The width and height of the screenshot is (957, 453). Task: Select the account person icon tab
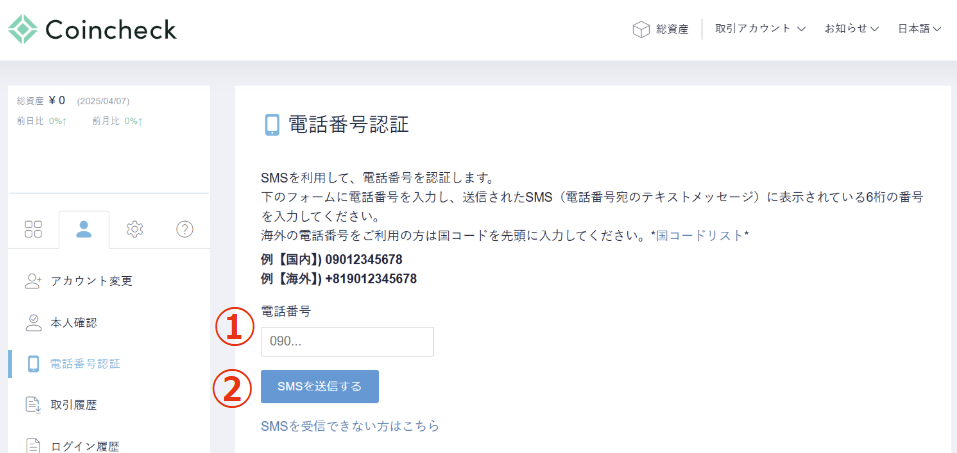click(x=84, y=229)
